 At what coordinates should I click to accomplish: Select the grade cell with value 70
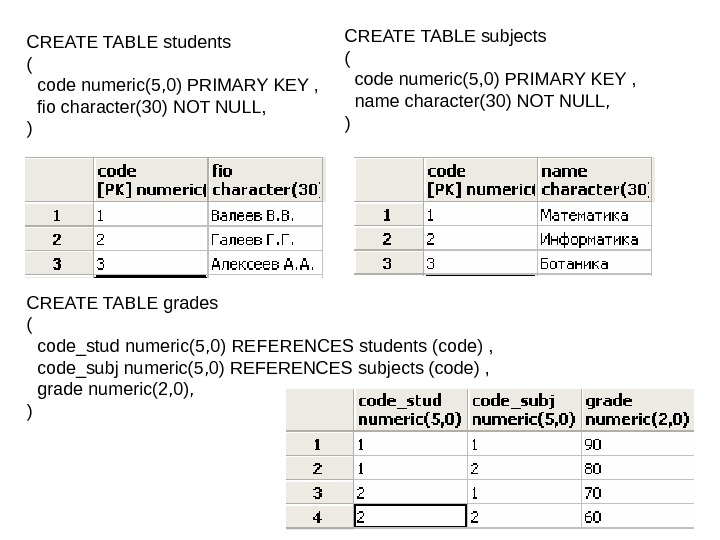[635, 492]
